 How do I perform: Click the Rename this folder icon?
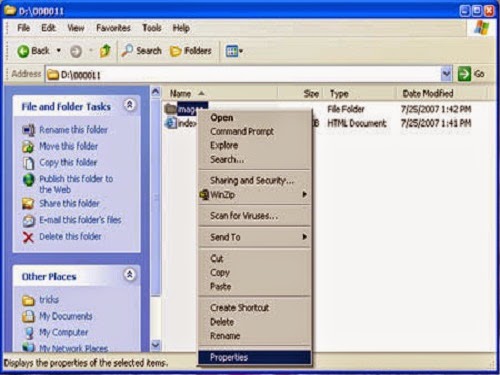28,130
